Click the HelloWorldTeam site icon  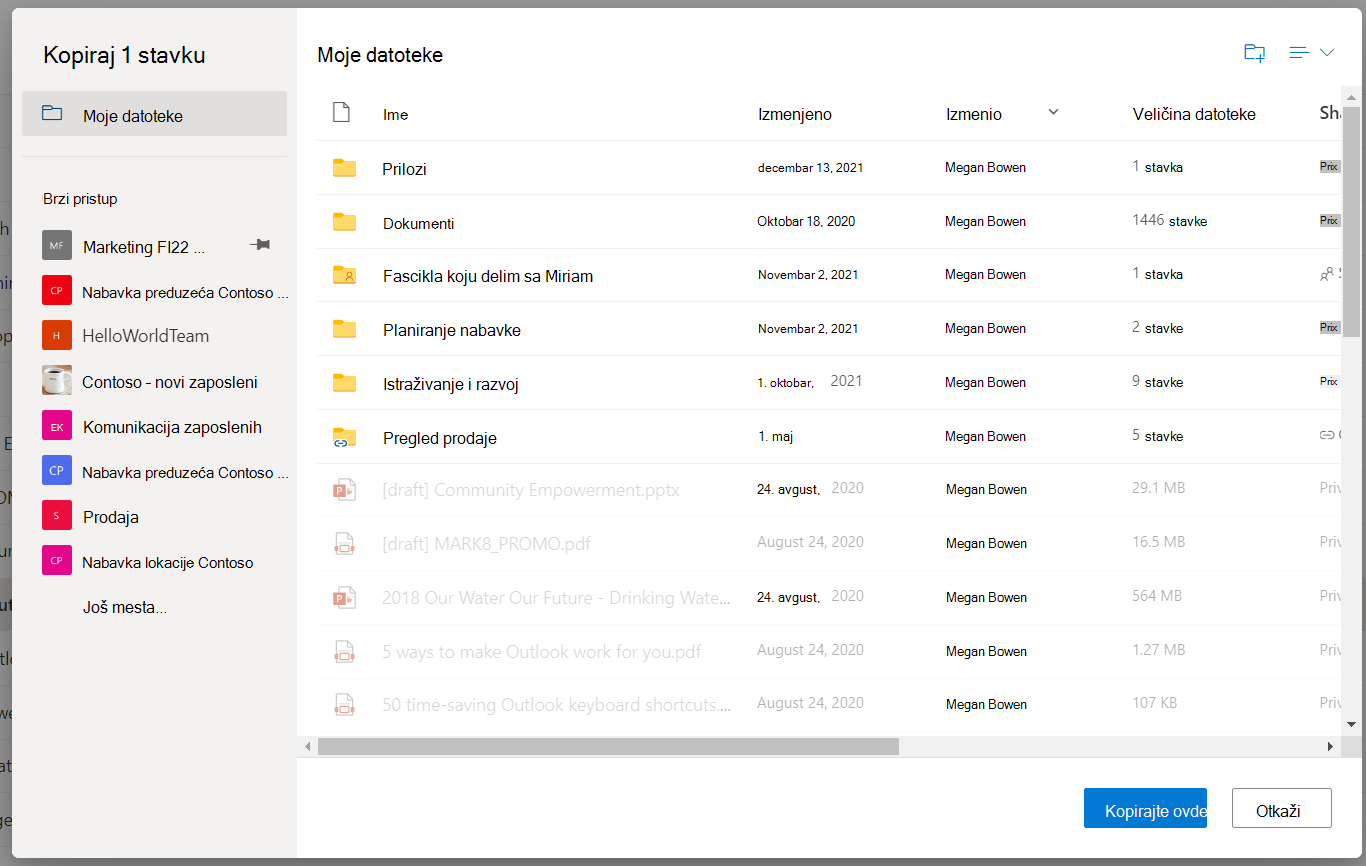click(57, 335)
